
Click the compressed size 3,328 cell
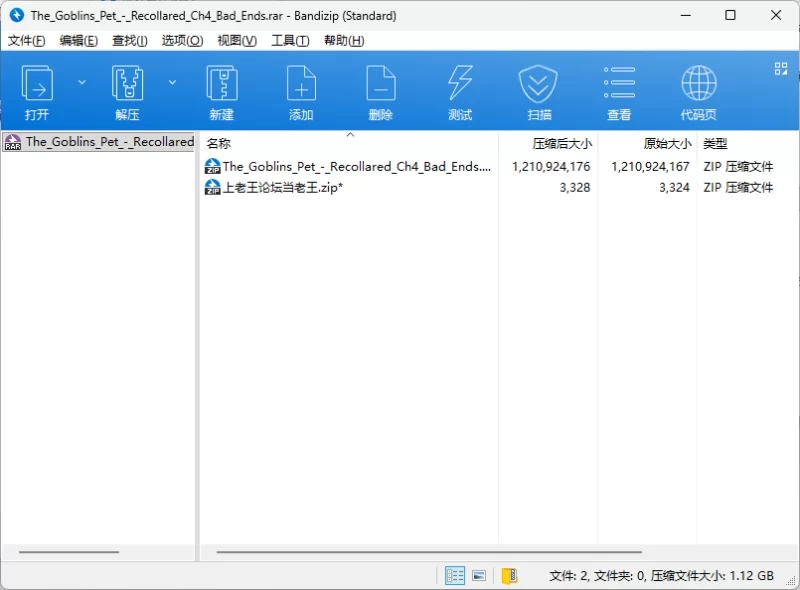574,187
